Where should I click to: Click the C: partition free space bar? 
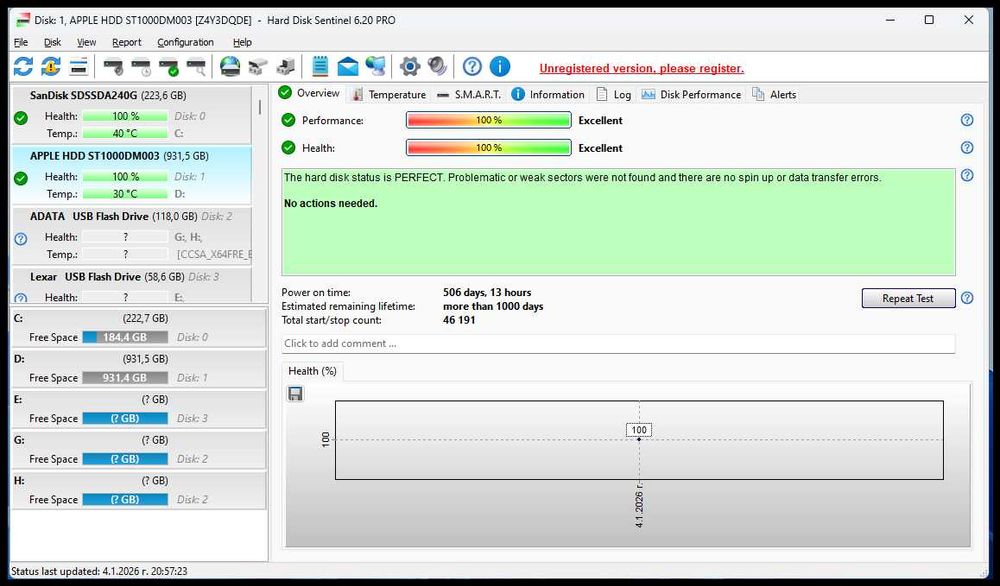[125, 337]
